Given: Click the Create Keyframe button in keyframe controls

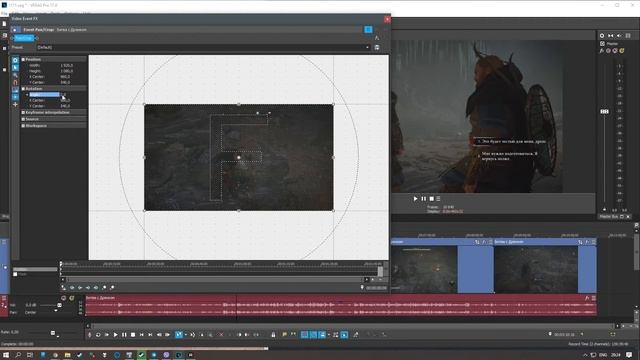Looking at the screenshot, I should [x=104, y=288].
